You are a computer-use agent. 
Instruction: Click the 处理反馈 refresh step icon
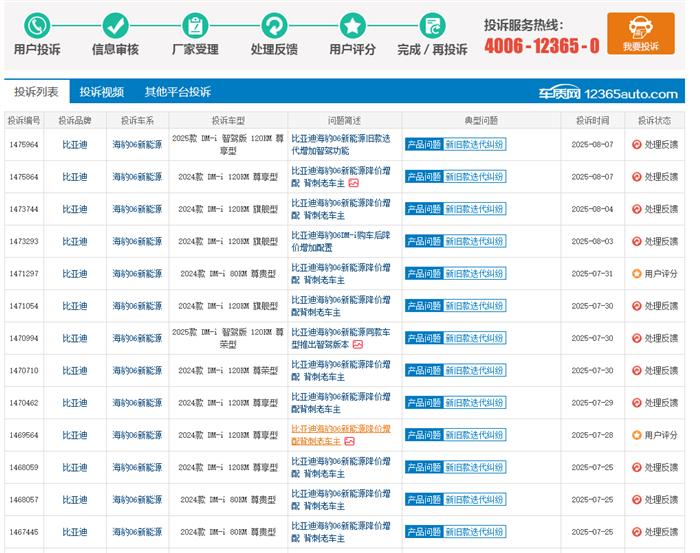pos(274,26)
